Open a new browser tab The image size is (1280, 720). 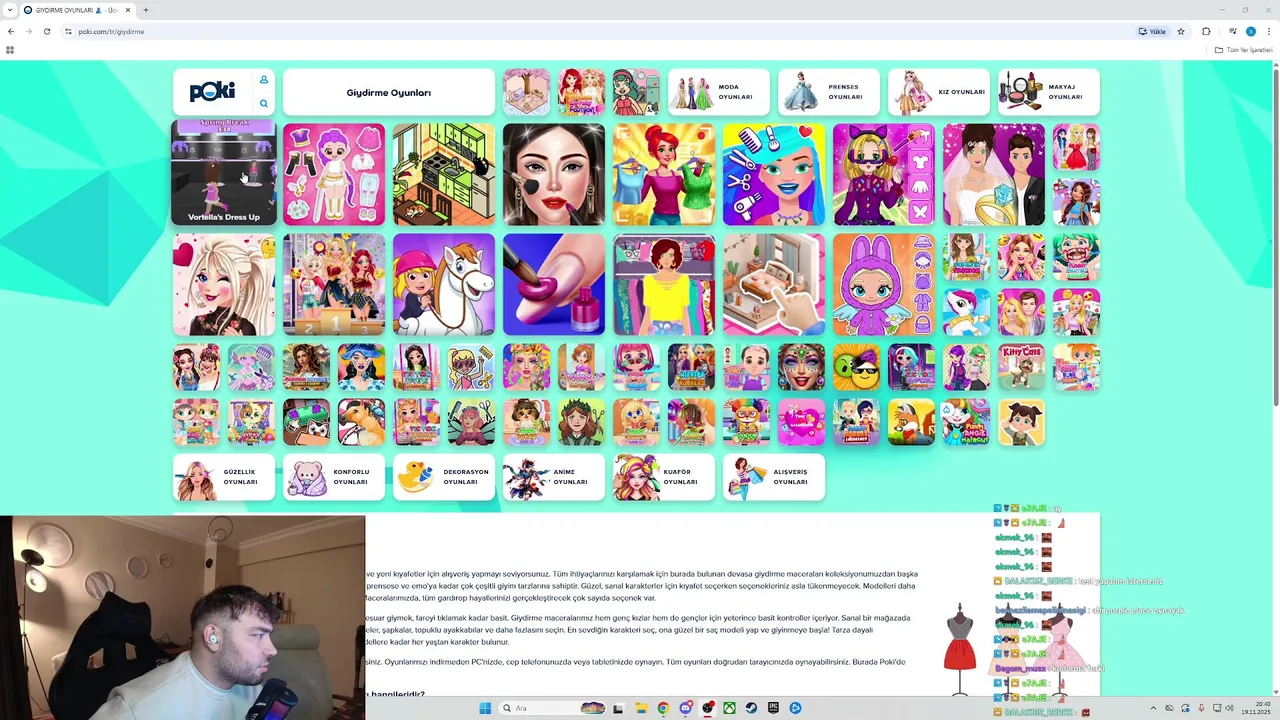point(146,10)
